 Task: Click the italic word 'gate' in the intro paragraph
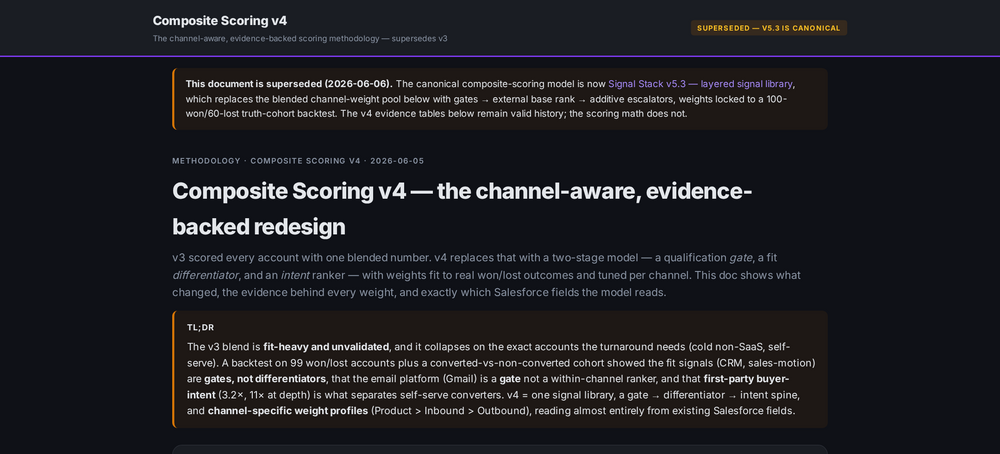pyautogui.click(x=740, y=258)
